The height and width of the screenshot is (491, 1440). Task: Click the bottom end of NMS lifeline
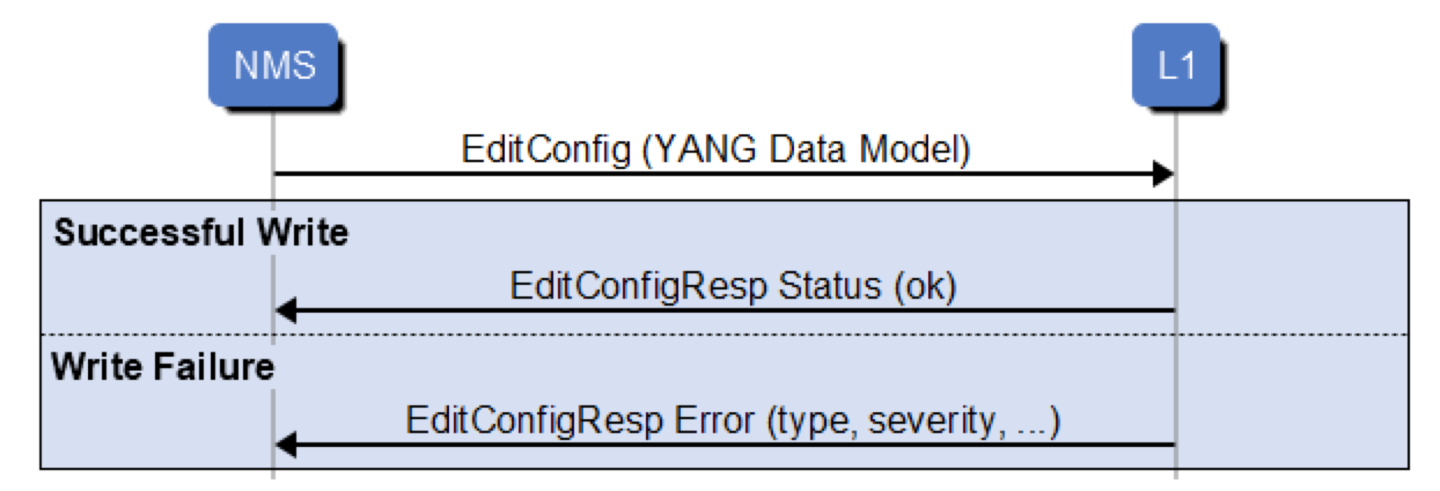tap(273, 476)
